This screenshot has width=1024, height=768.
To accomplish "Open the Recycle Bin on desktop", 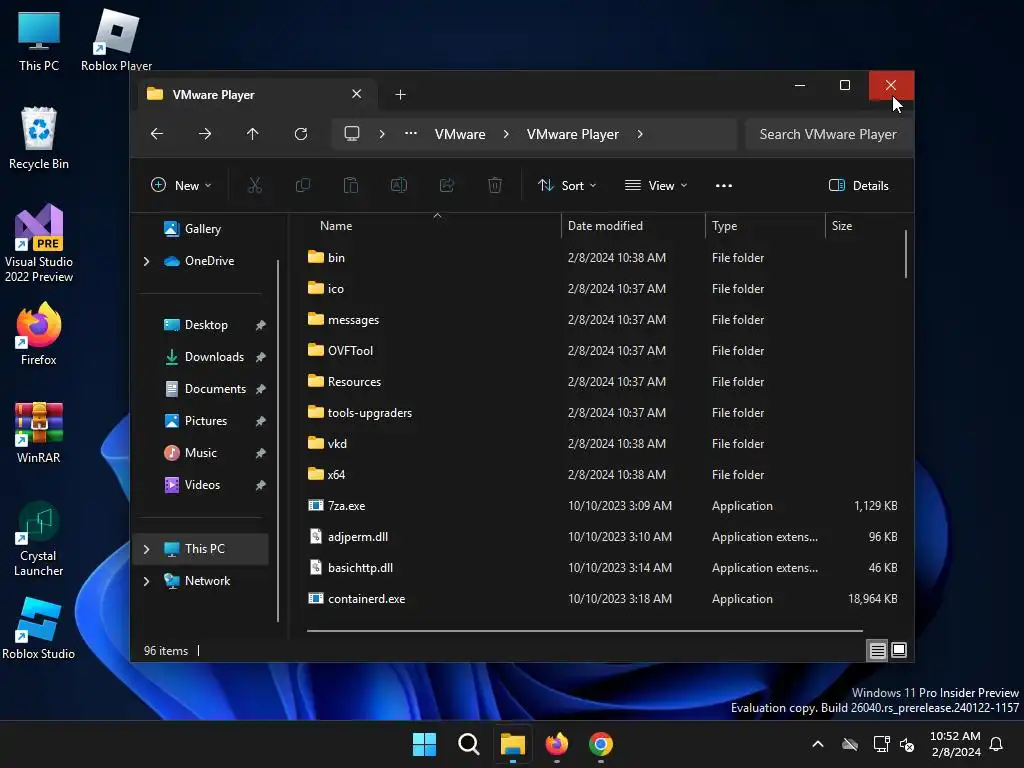I will [x=39, y=138].
